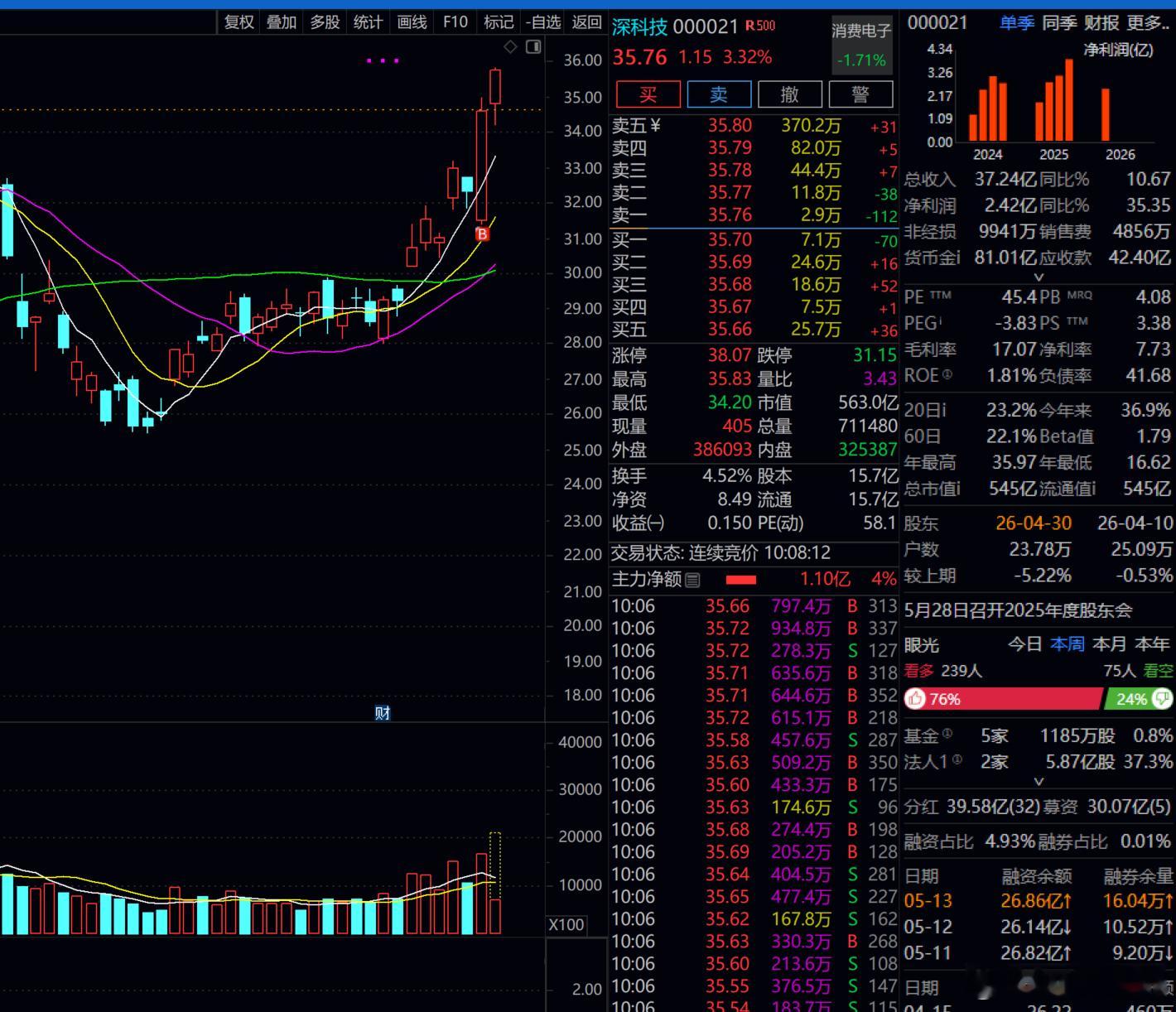This screenshot has height=1012, width=1176.
Task: Select 本年 in the 眼光 poll
Action: (1152, 644)
